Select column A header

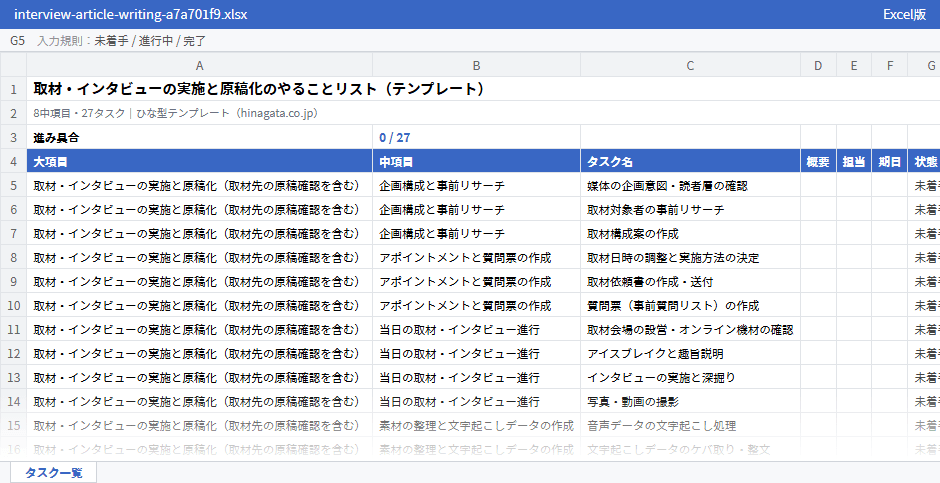[200, 65]
